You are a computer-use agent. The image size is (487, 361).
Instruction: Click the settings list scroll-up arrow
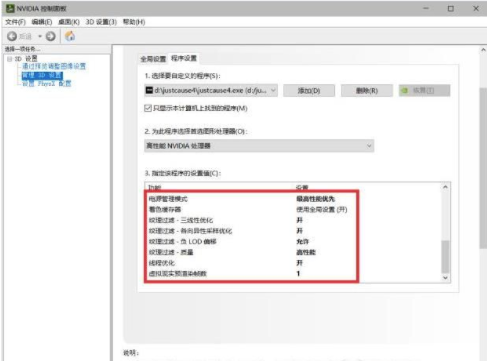pos(445,187)
